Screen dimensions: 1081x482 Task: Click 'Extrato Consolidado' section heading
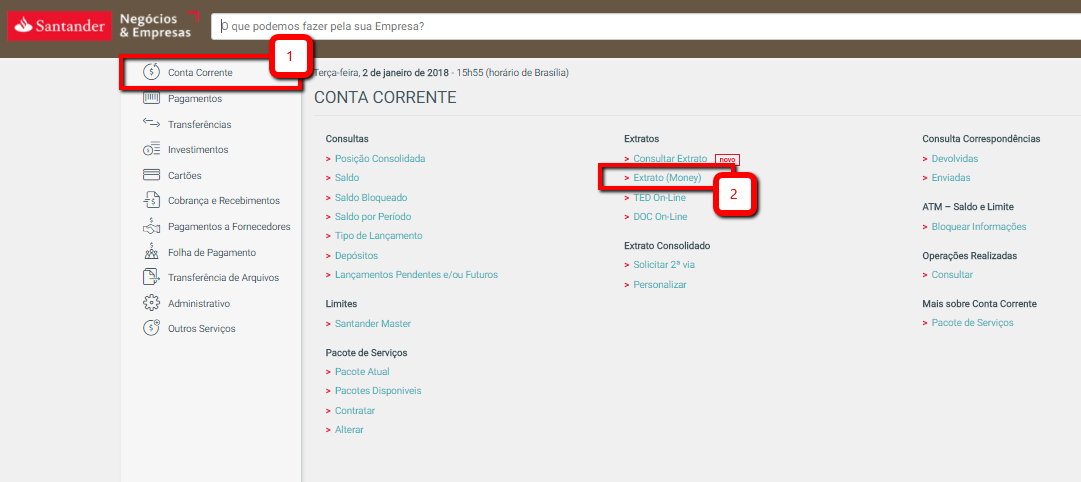point(667,245)
